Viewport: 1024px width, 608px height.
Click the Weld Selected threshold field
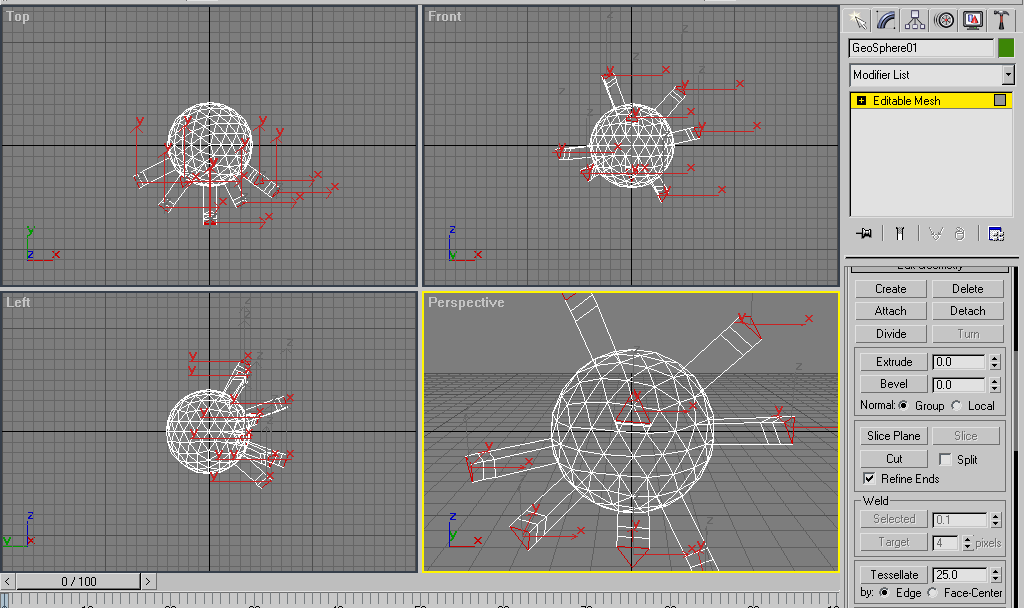coord(960,520)
